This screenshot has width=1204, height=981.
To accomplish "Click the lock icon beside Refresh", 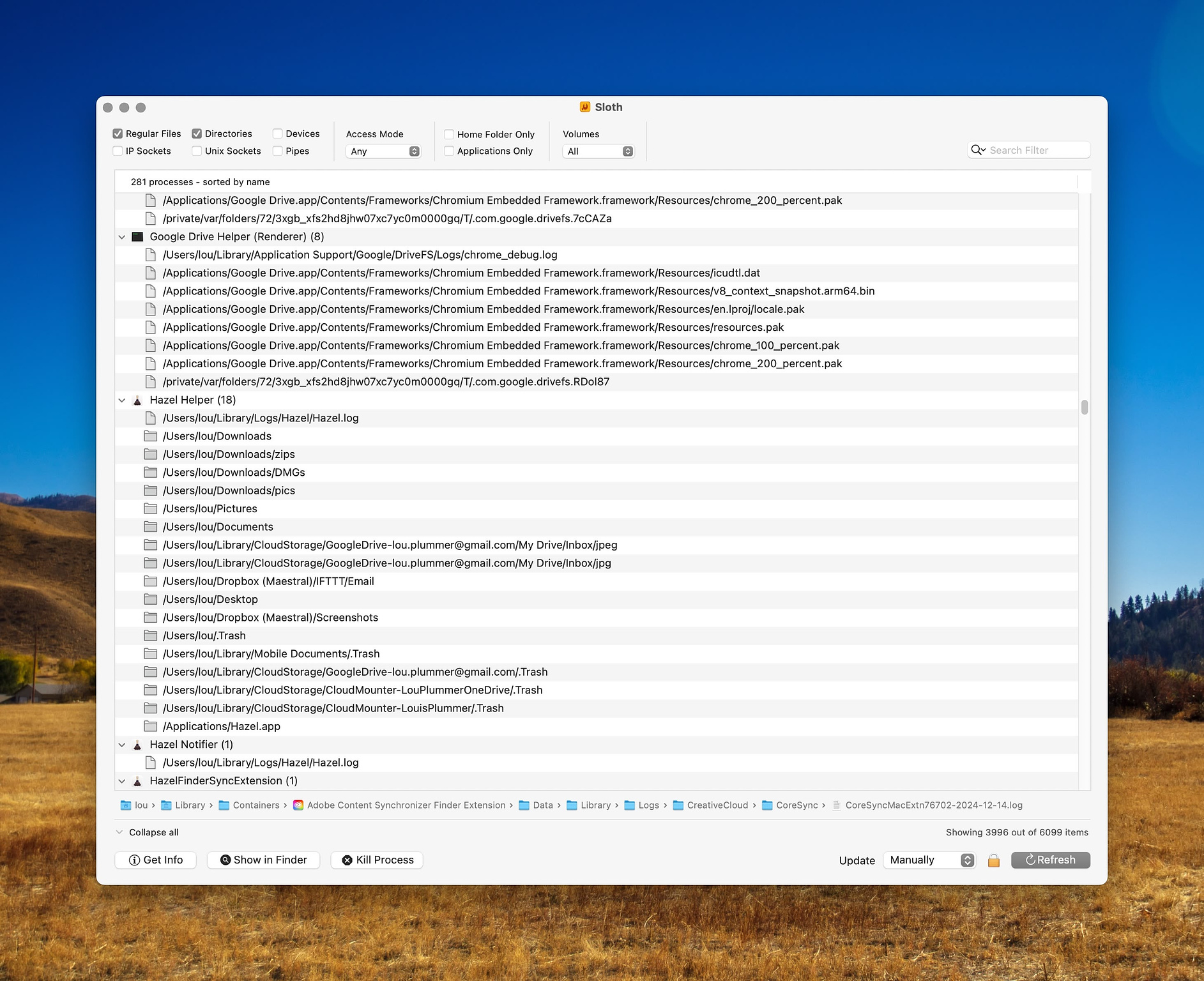I will (x=994, y=860).
